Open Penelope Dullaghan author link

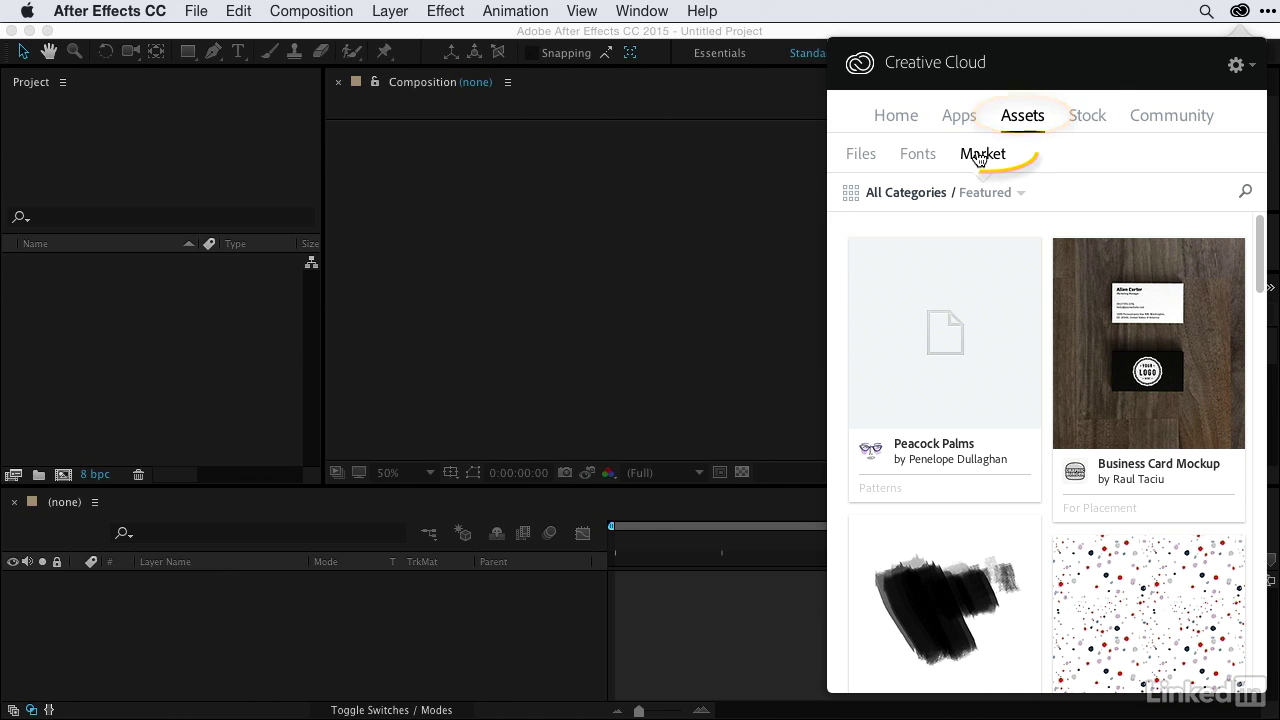click(958, 460)
